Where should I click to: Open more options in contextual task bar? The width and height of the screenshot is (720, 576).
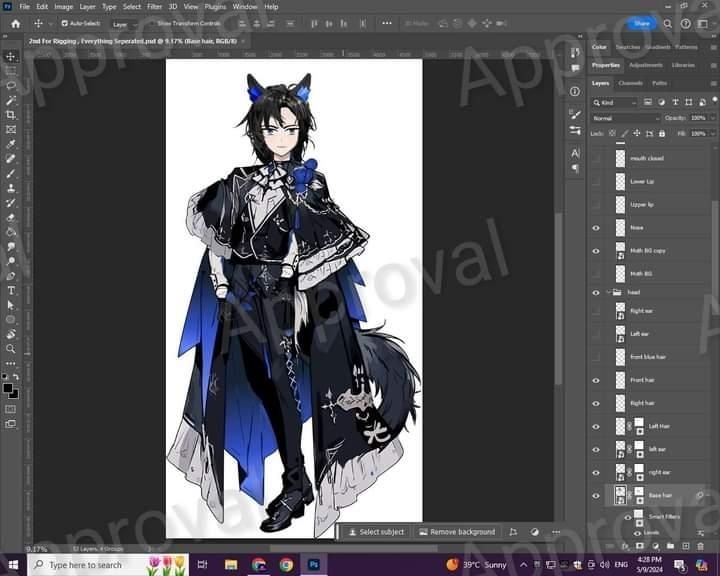pyautogui.click(x=556, y=532)
